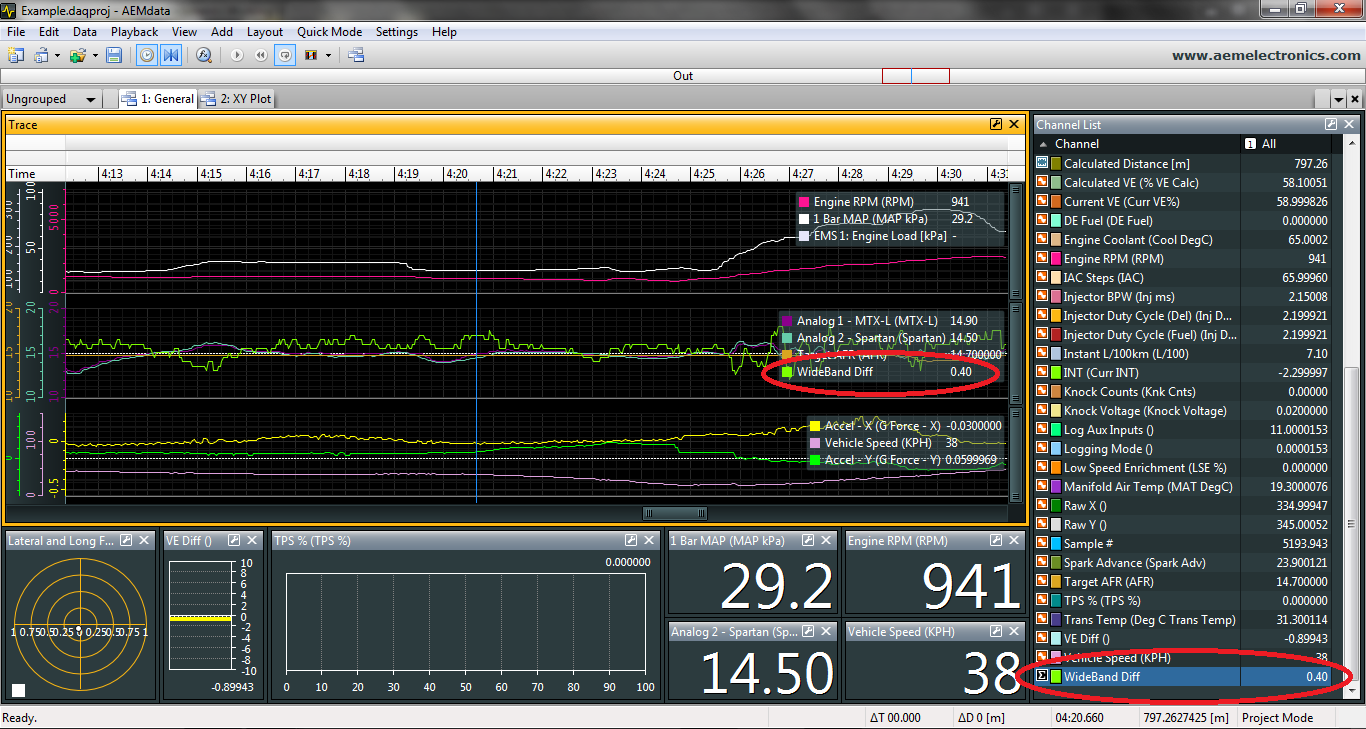Open the Playback menu
Viewport: 1366px width, 729px height.
pyautogui.click(x=134, y=32)
